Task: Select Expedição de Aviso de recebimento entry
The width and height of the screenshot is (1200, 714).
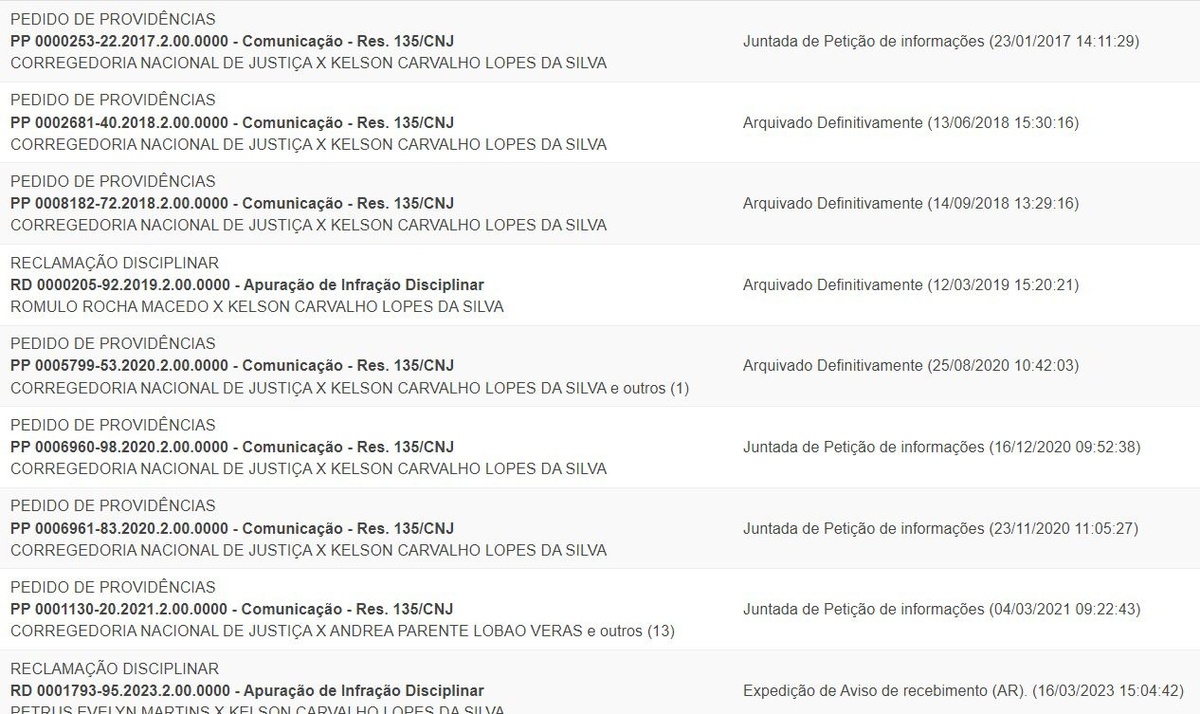Action: tap(964, 691)
